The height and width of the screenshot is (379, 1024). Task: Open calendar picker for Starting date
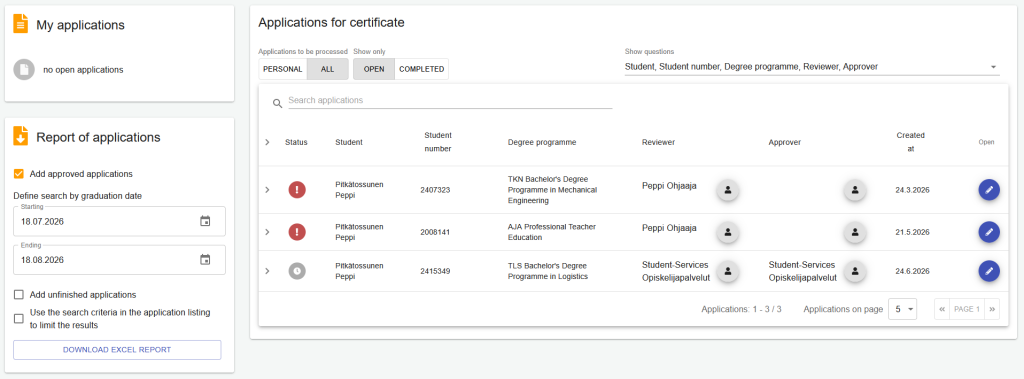[x=205, y=222]
